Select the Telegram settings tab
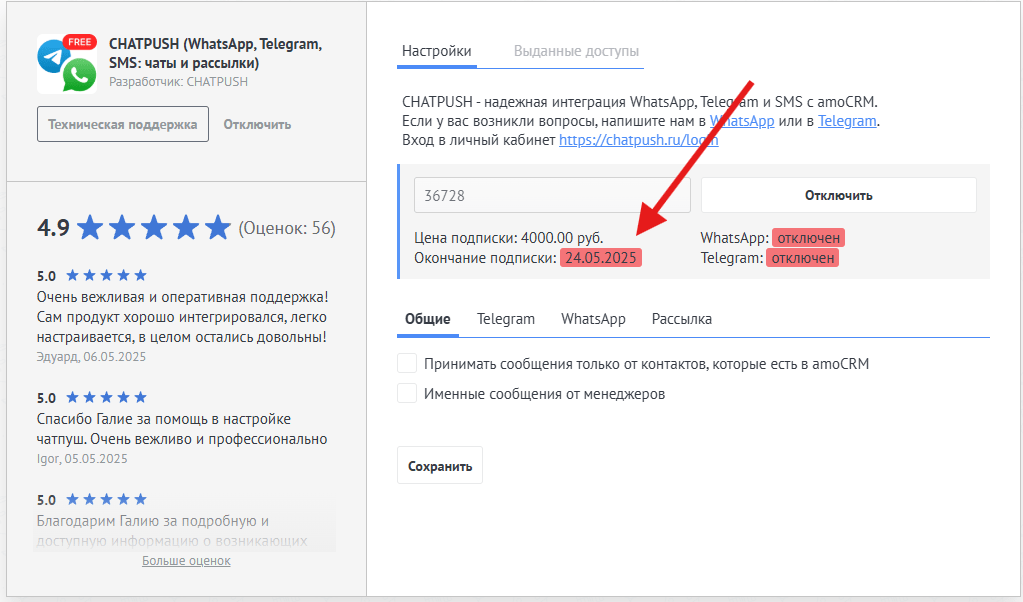 pos(505,319)
